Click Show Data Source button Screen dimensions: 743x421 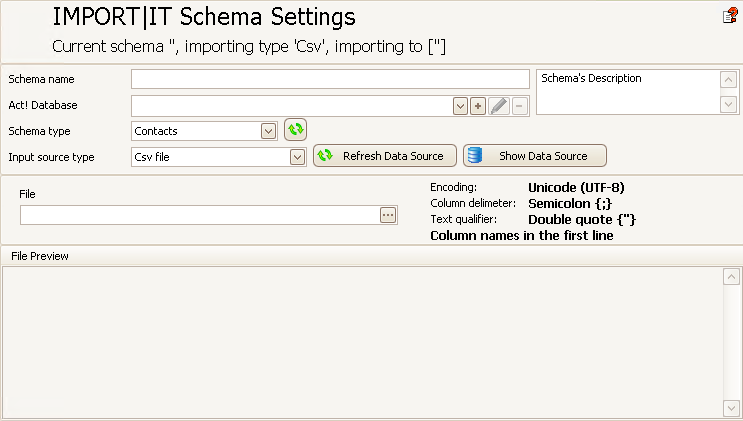535,156
